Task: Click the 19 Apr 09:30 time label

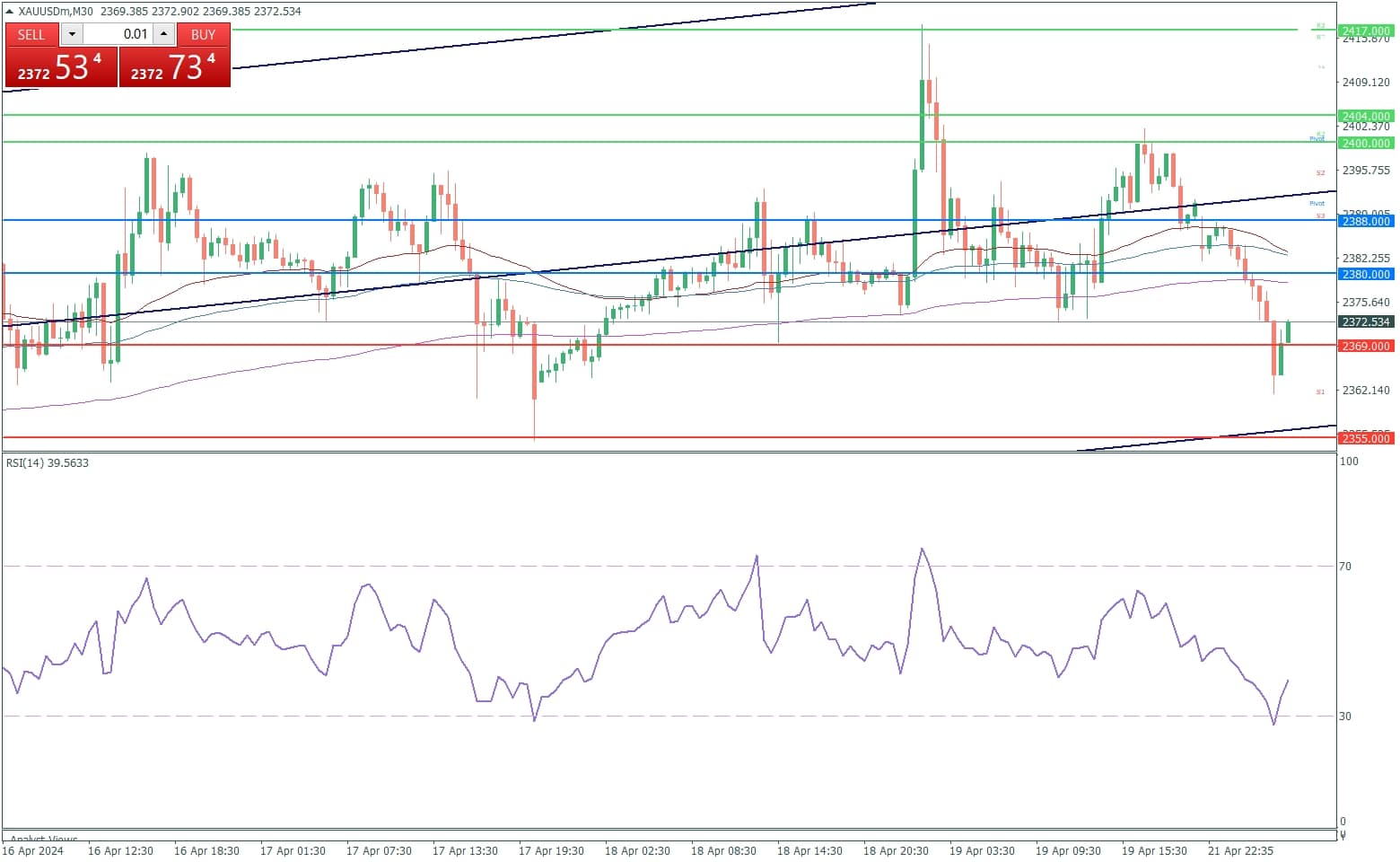Action: tap(1069, 850)
